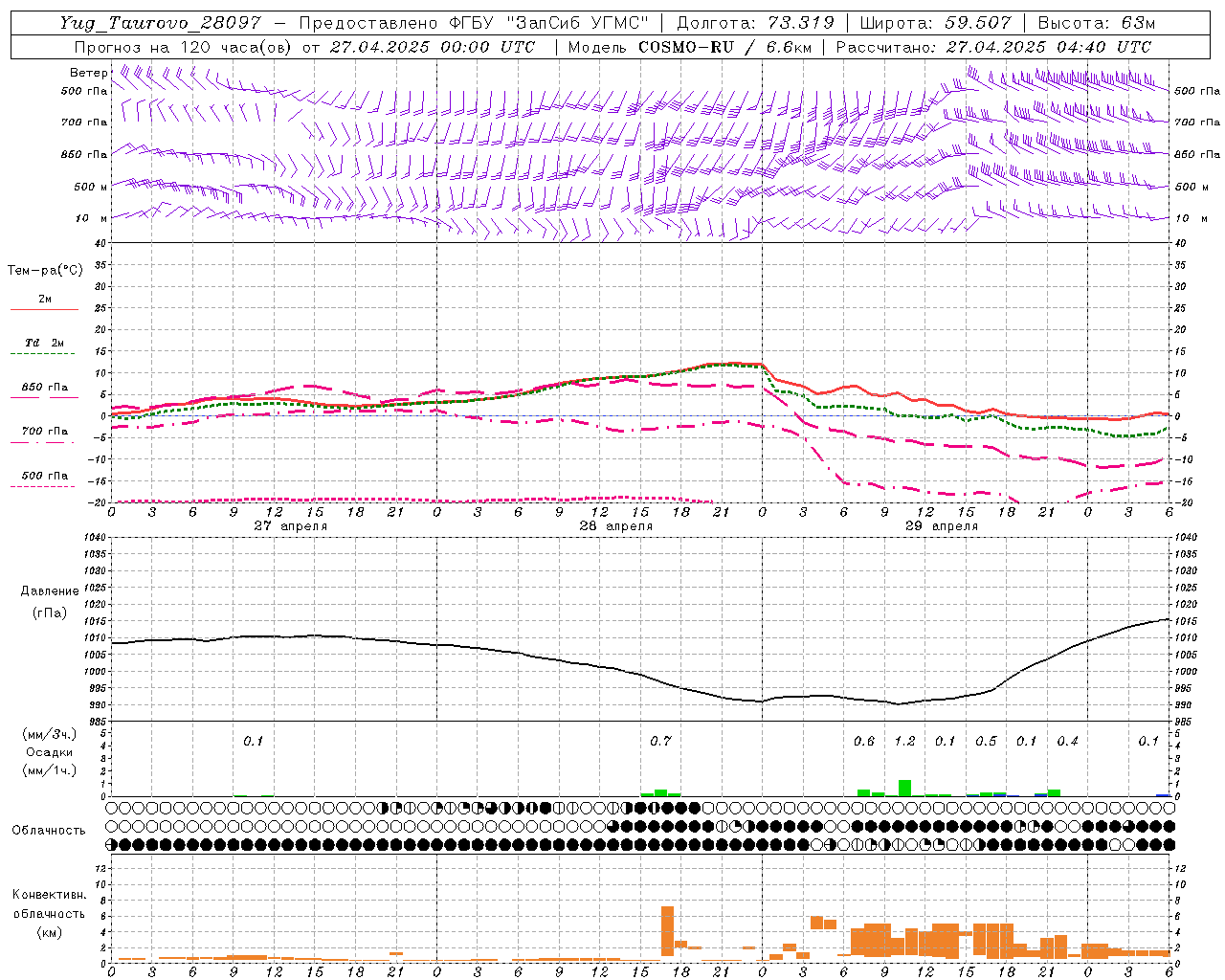Click the 0.6 precipitation total value
1225x980 pixels.
click(864, 742)
